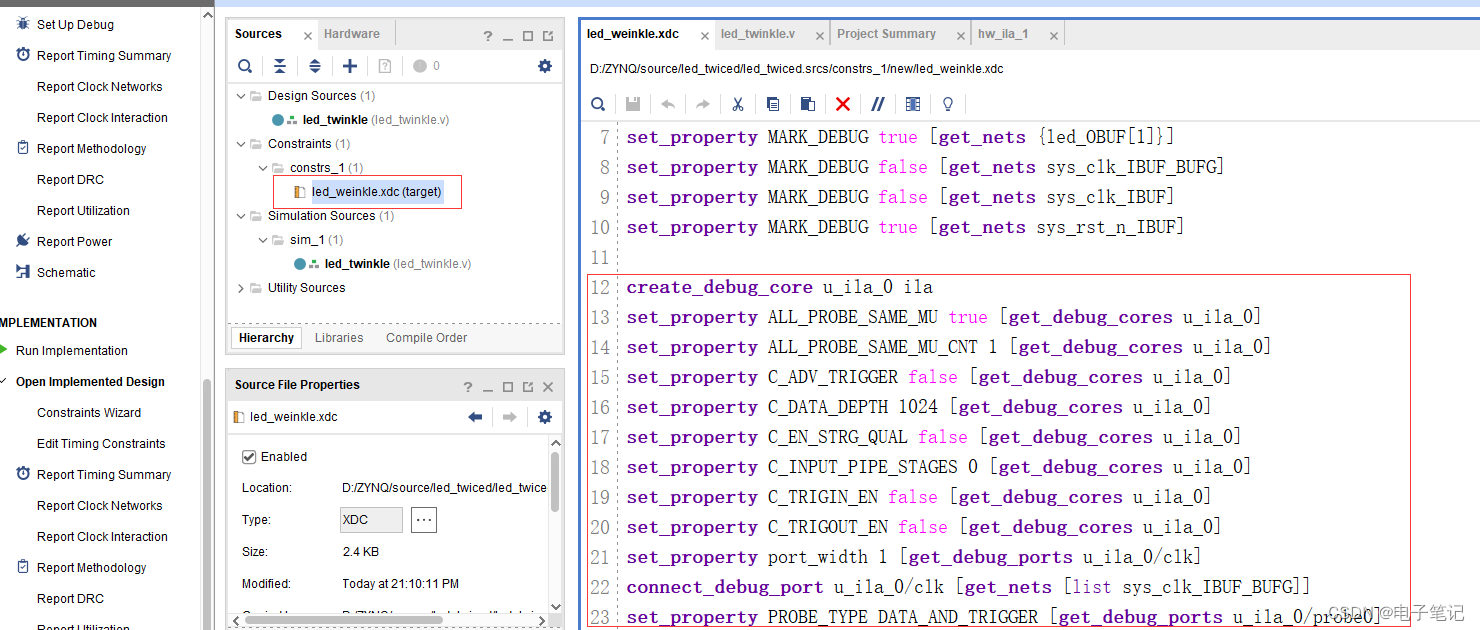Float the Sources panel

click(548, 36)
